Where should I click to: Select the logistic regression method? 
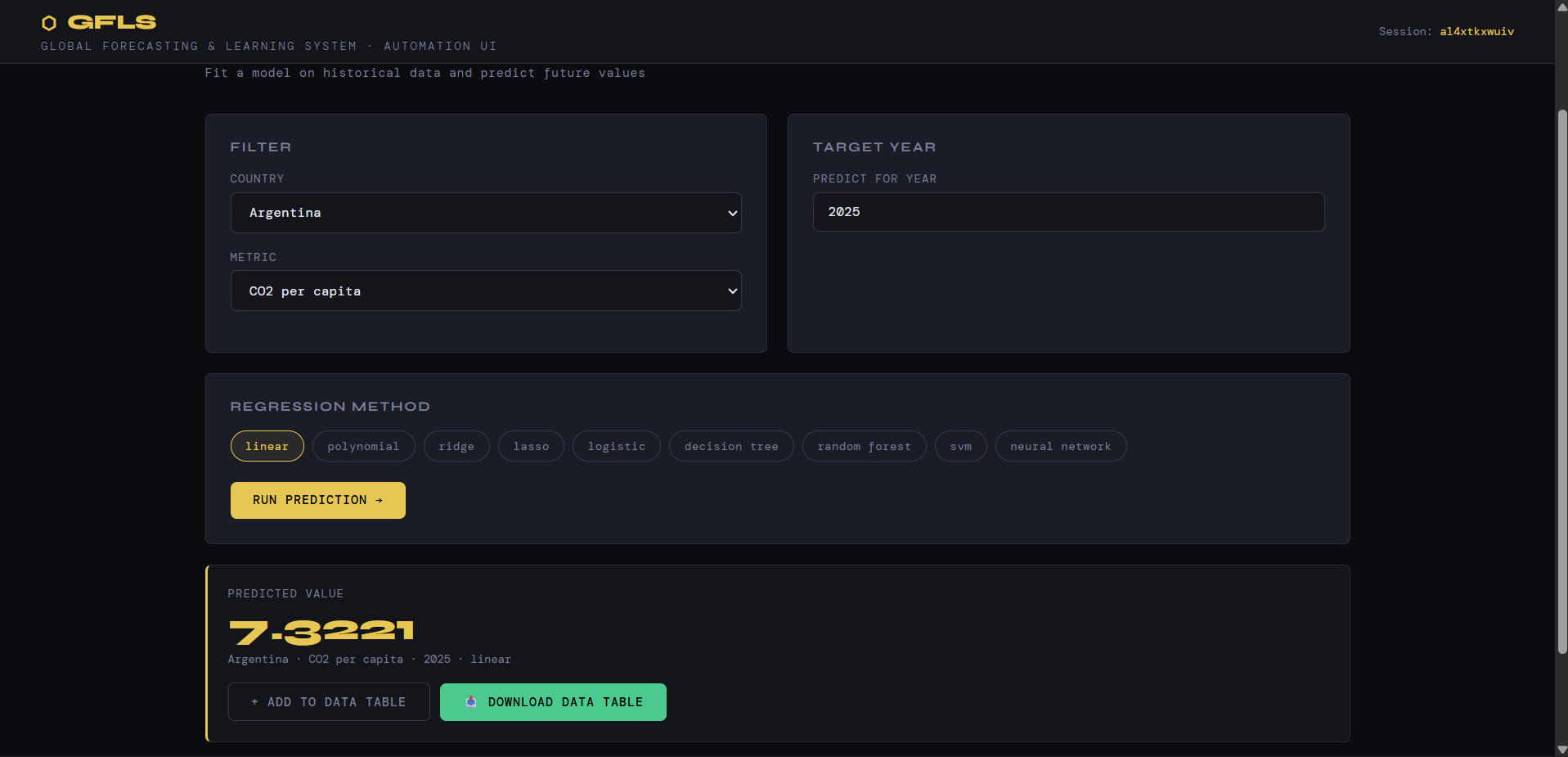click(617, 446)
